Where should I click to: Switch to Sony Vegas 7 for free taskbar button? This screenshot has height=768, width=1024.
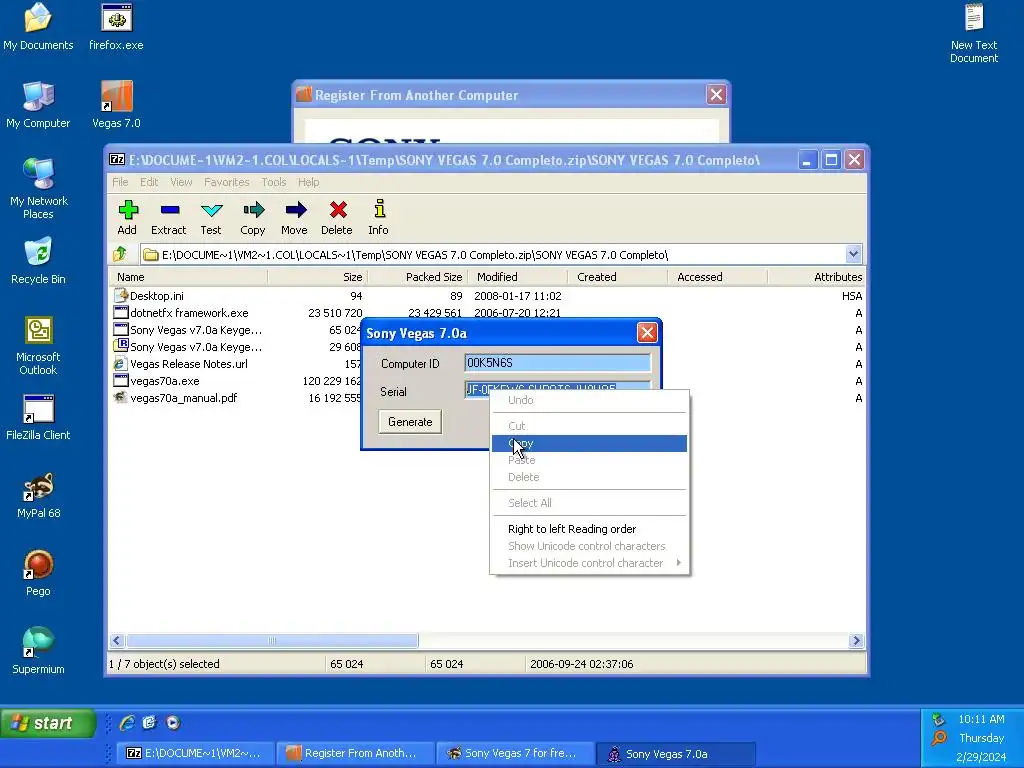pos(515,753)
